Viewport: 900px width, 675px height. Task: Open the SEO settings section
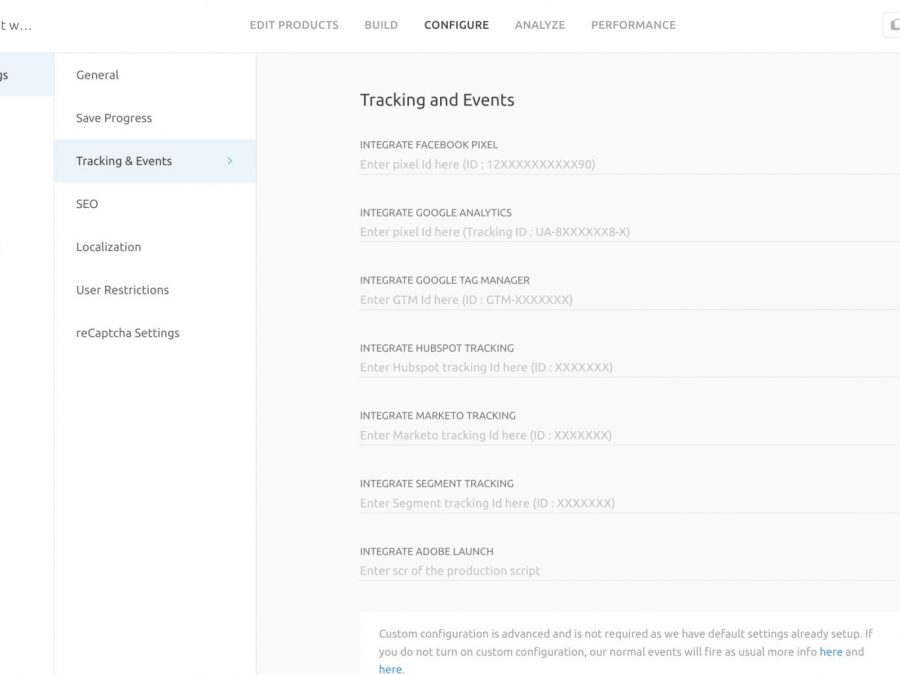click(87, 204)
